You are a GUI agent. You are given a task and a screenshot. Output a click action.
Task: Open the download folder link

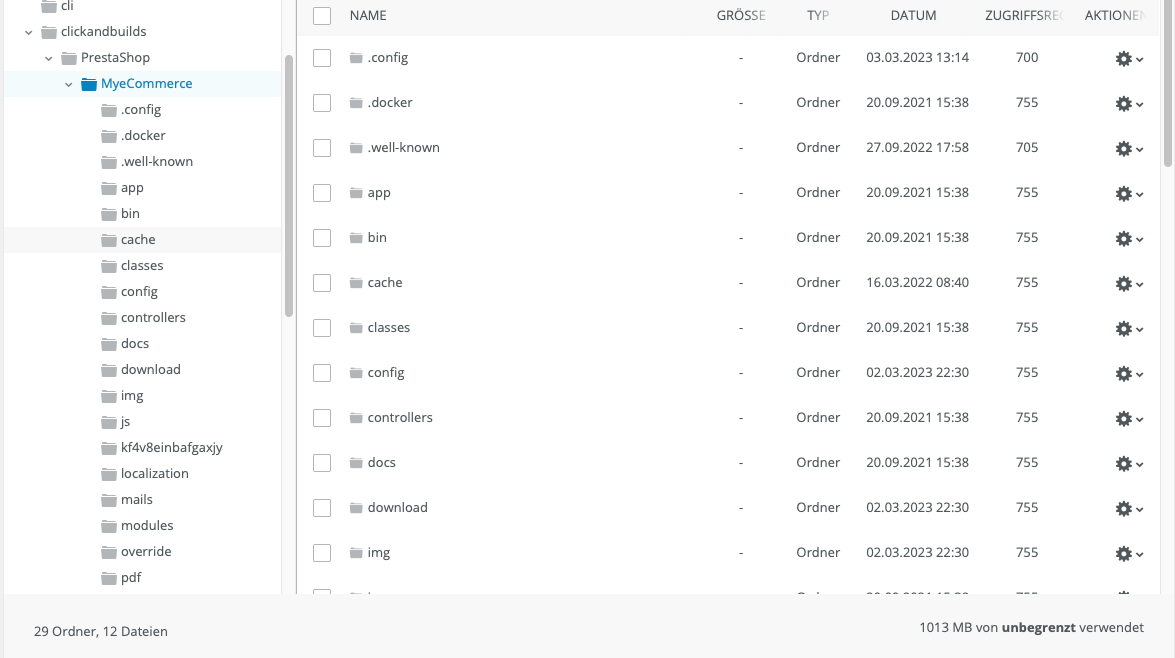tap(397, 507)
